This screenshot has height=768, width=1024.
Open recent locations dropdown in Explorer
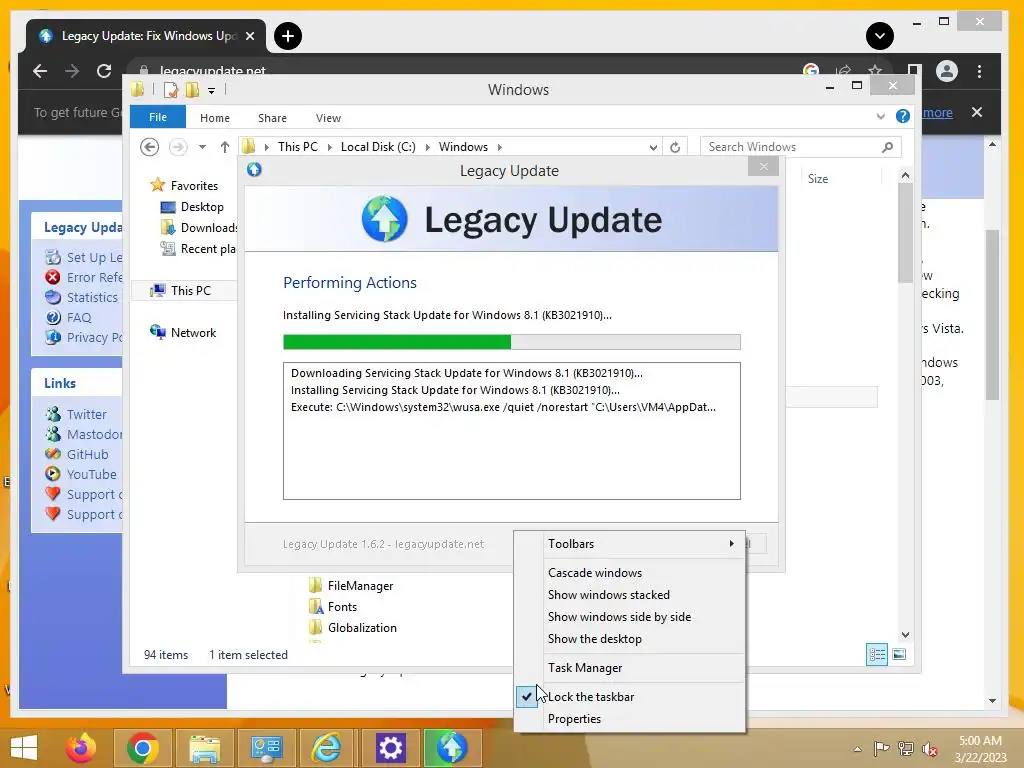point(202,147)
